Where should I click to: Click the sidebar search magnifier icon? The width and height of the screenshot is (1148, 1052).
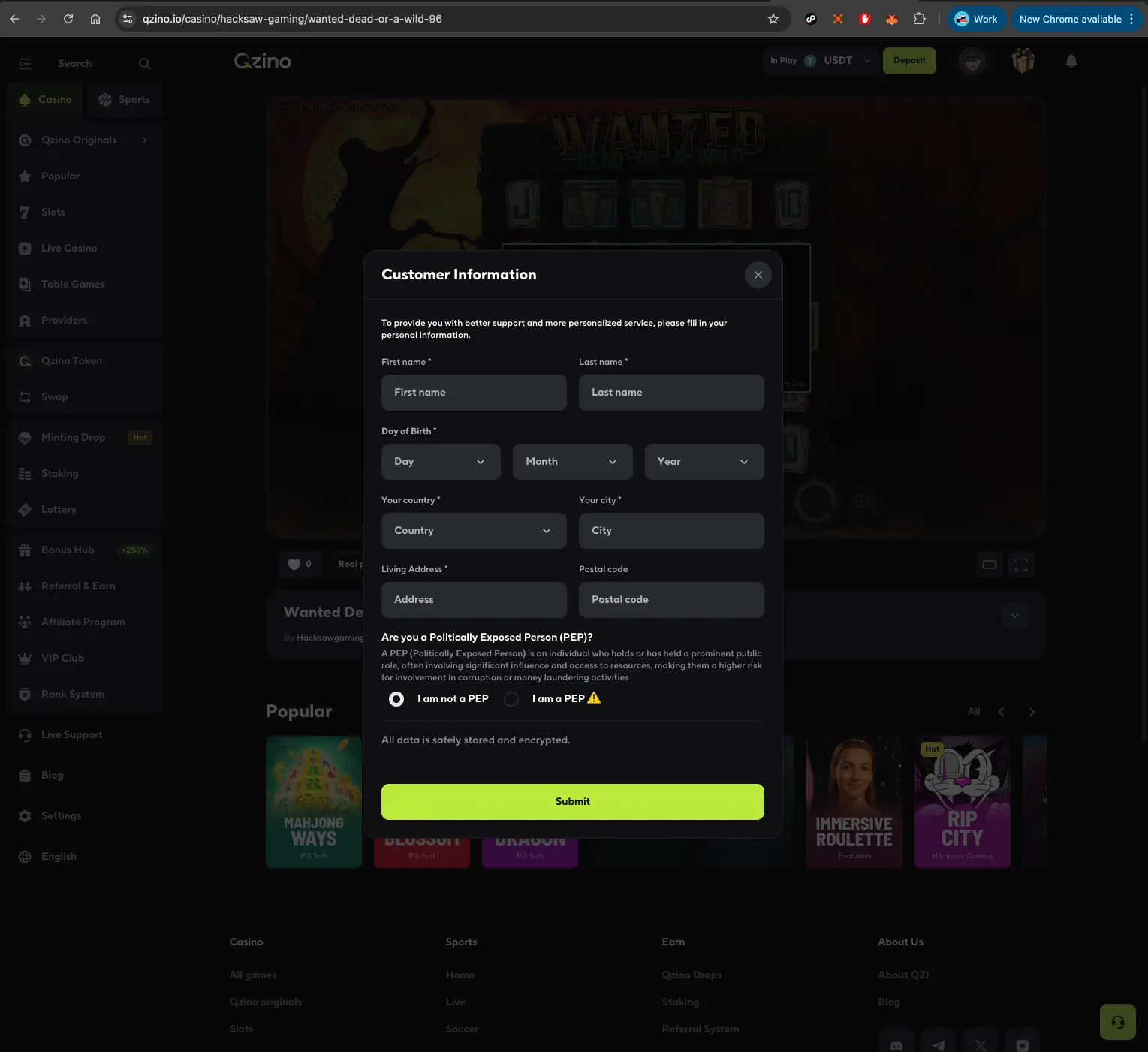(145, 64)
